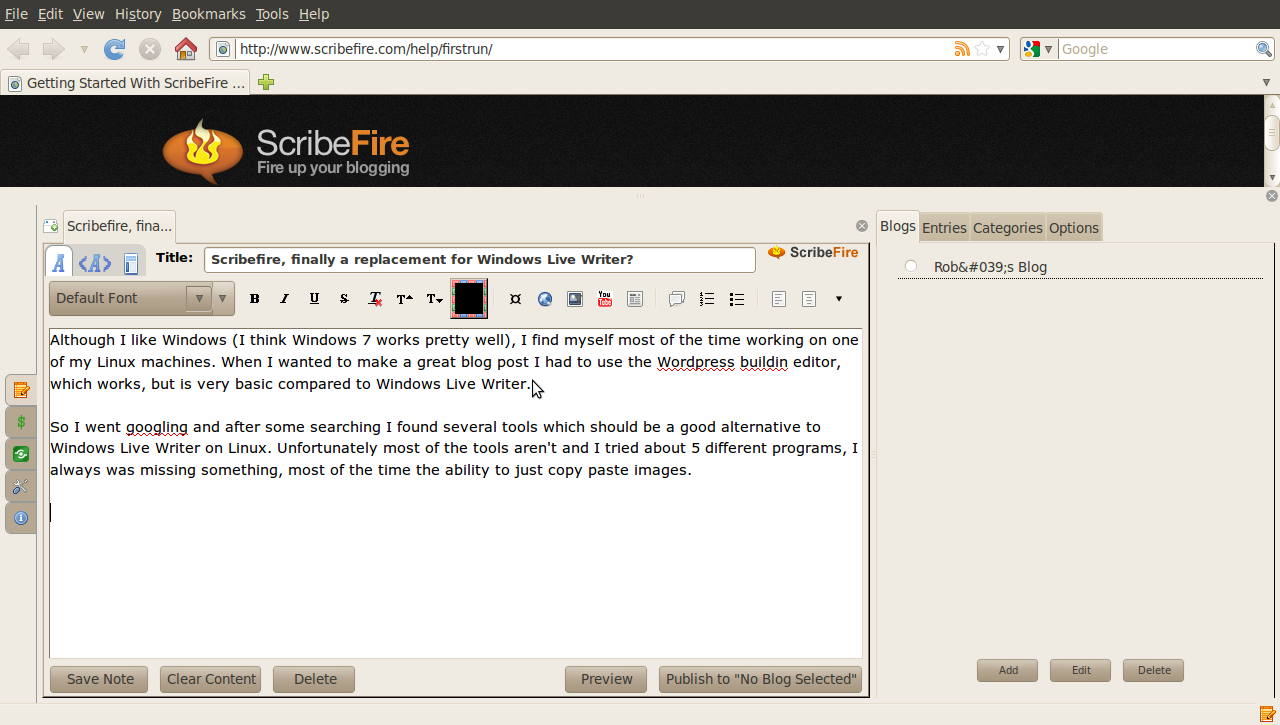Open the Edit menu
1280x725 pixels.
(50, 14)
